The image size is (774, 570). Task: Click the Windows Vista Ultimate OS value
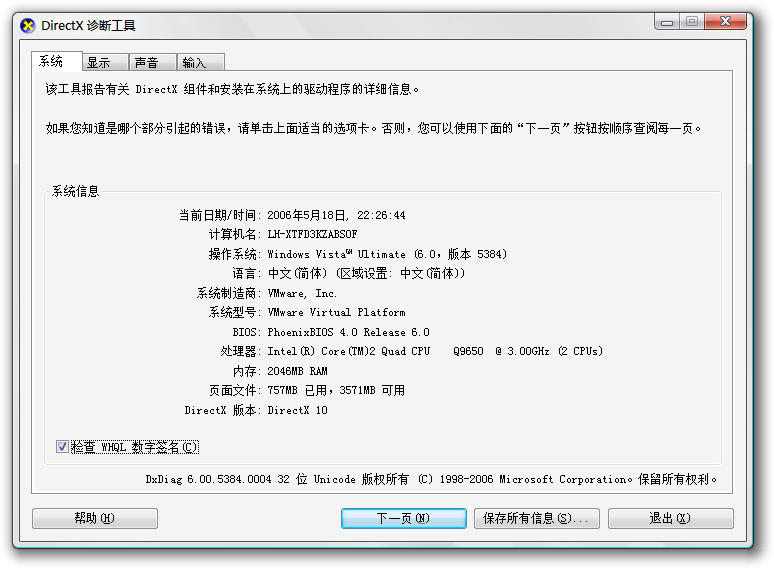pyautogui.click(x=387, y=254)
